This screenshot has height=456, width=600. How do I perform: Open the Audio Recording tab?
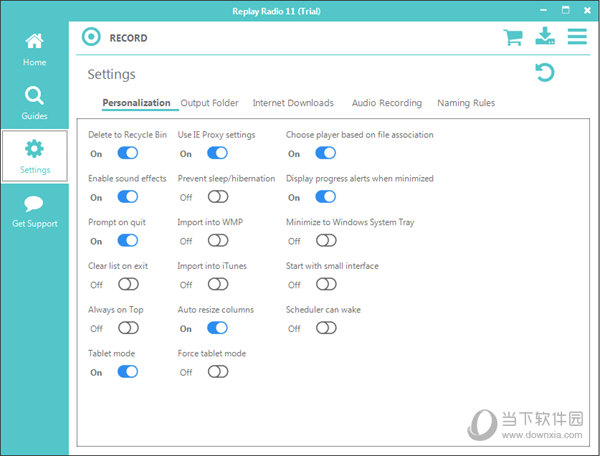[x=387, y=103]
